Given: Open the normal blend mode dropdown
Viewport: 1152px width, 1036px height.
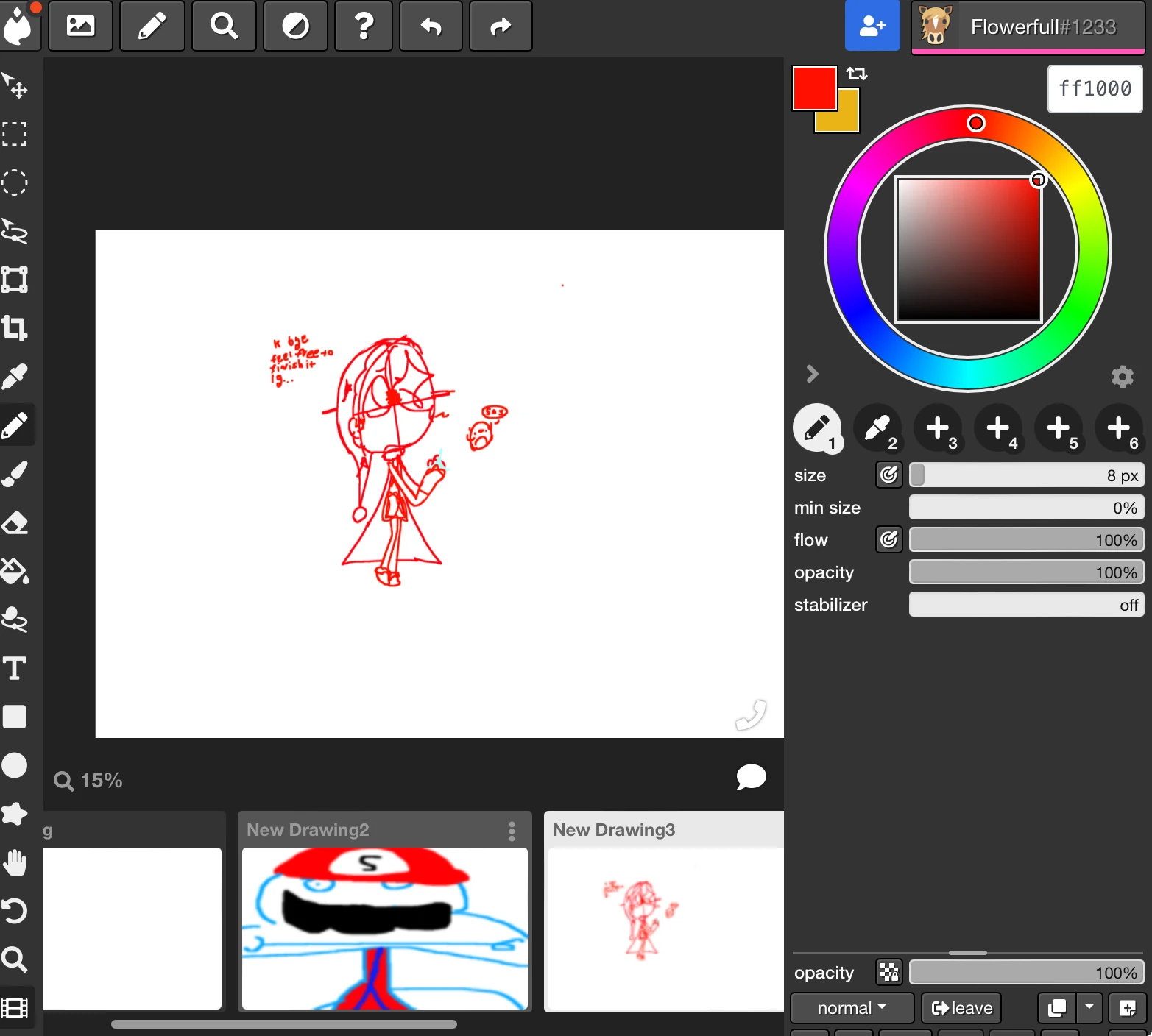Looking at the screenshot, I should tap(852, 1008).
